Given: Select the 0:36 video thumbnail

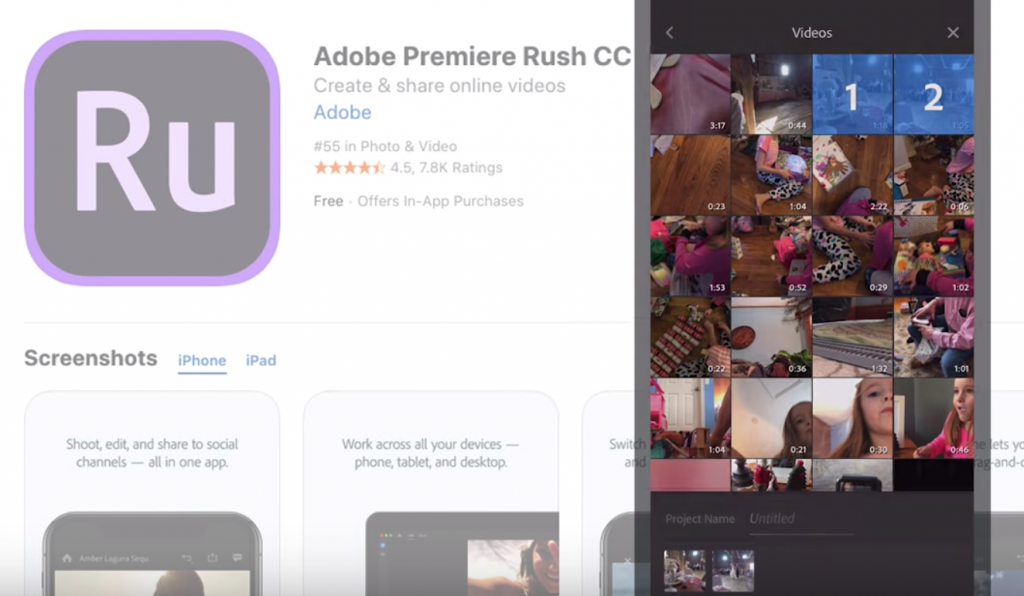Looking at the screenshot, I should coord(771,337).
